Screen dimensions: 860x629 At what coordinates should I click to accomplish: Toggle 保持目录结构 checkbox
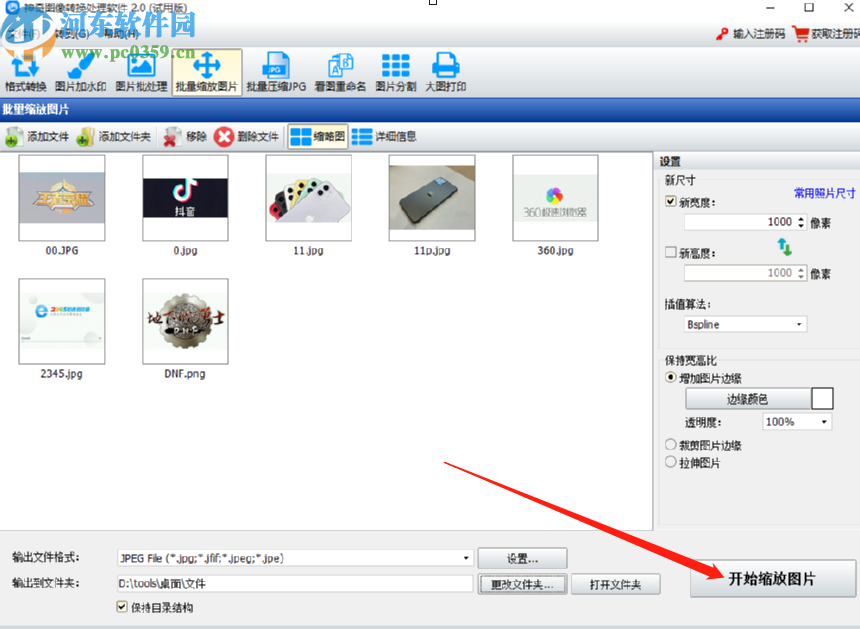tap(122, 607)
